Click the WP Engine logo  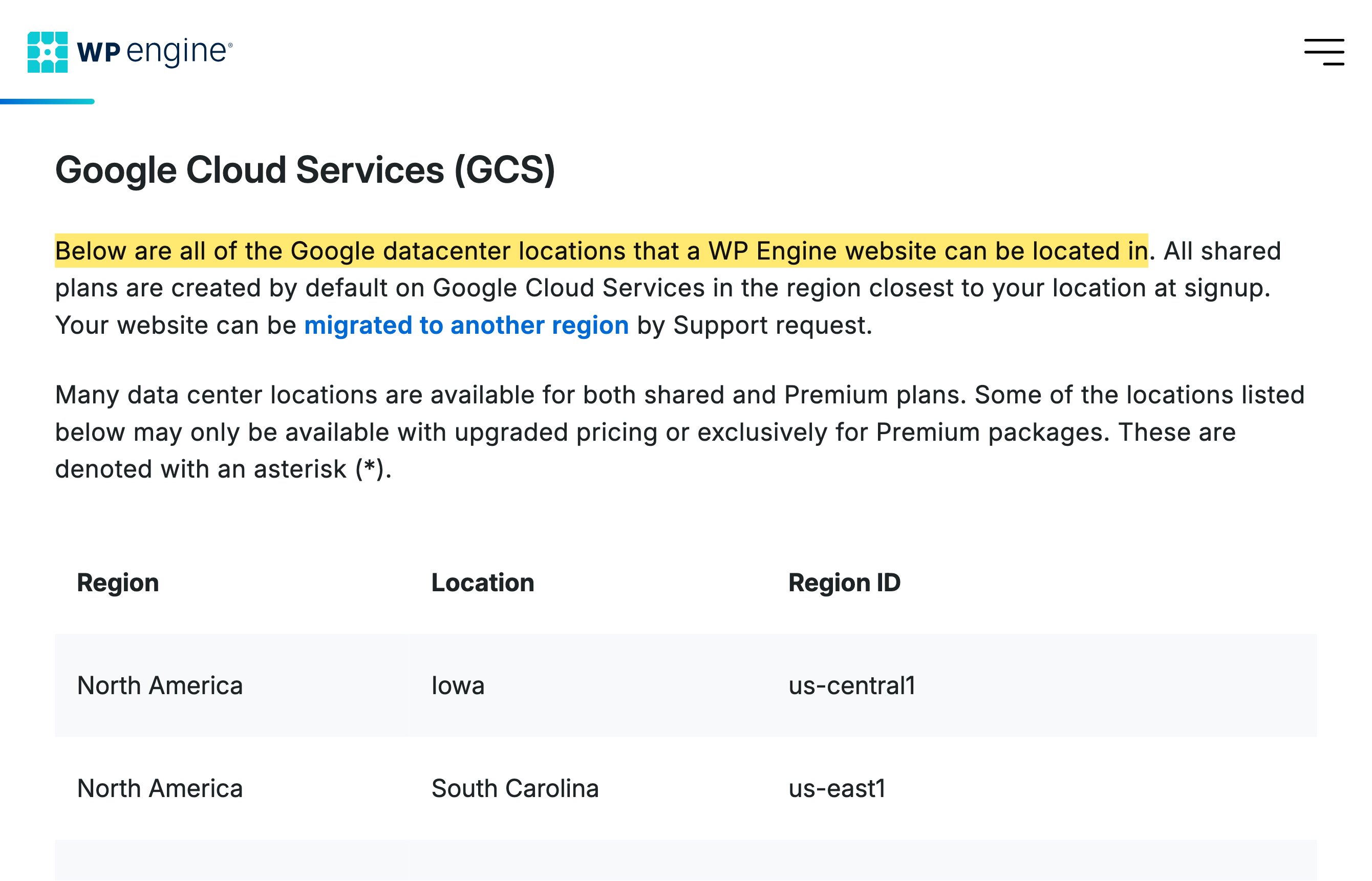pyautogui.click(x=130, y=52)
